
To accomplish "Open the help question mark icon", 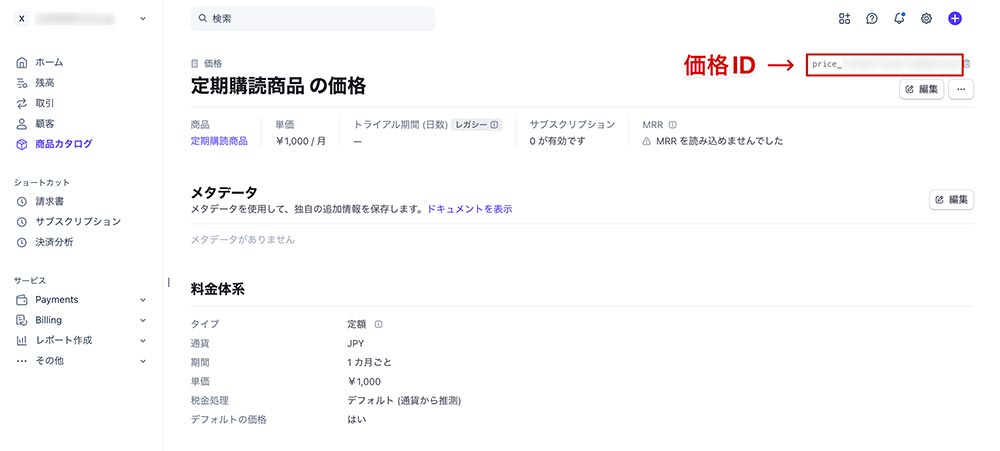I will [x=872, y=18].
